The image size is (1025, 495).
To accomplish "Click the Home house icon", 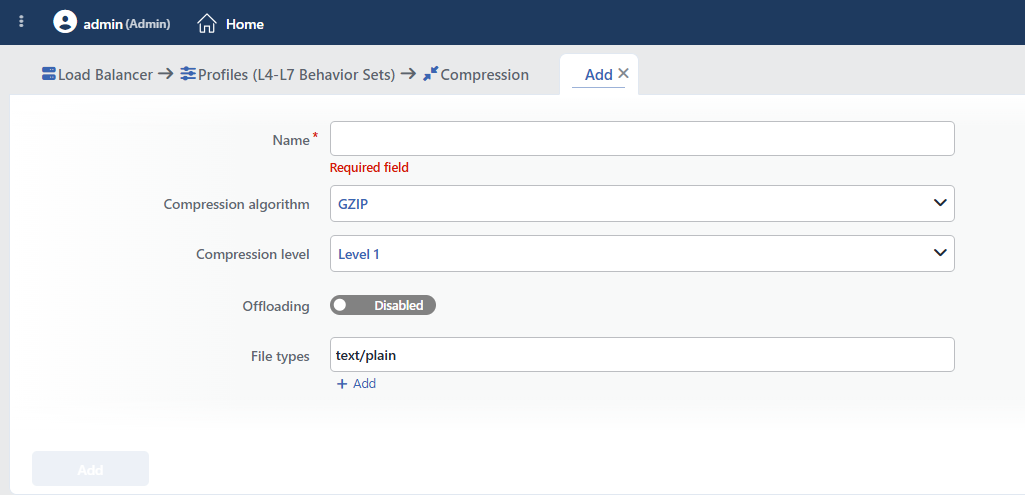I will [x=207, y=24].
